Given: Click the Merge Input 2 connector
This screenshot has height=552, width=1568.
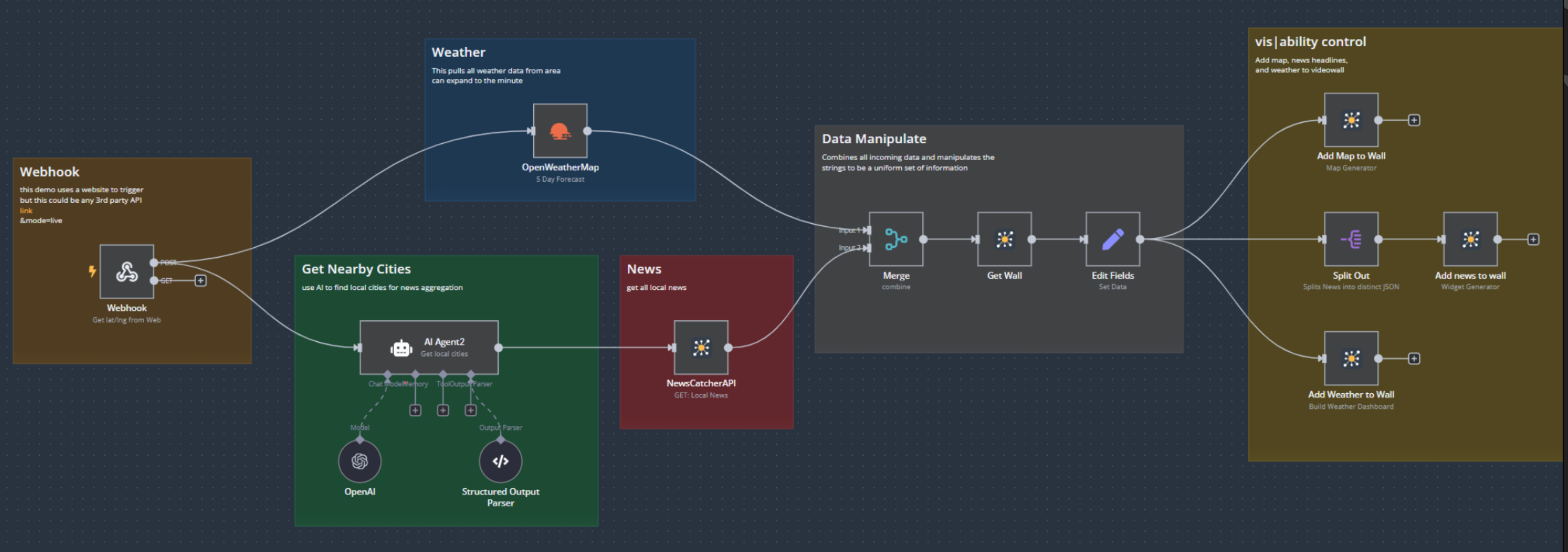Looking at the screenshot, I should pos(868,248).
